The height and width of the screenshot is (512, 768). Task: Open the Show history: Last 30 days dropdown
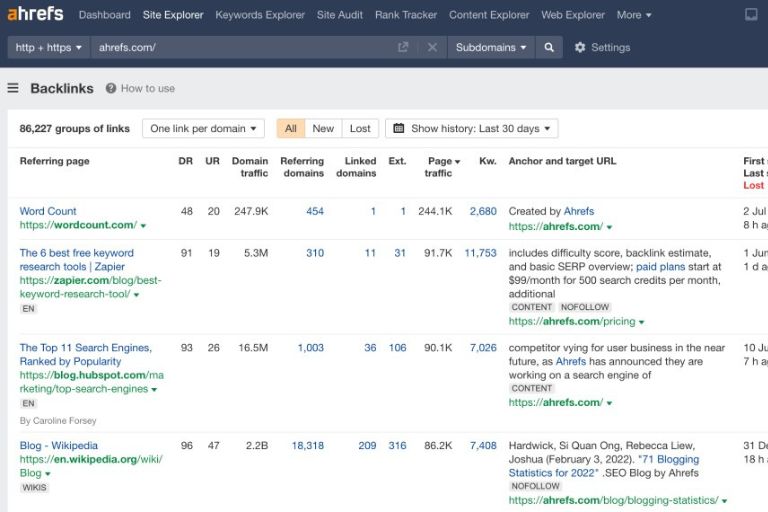click(472, 128)
